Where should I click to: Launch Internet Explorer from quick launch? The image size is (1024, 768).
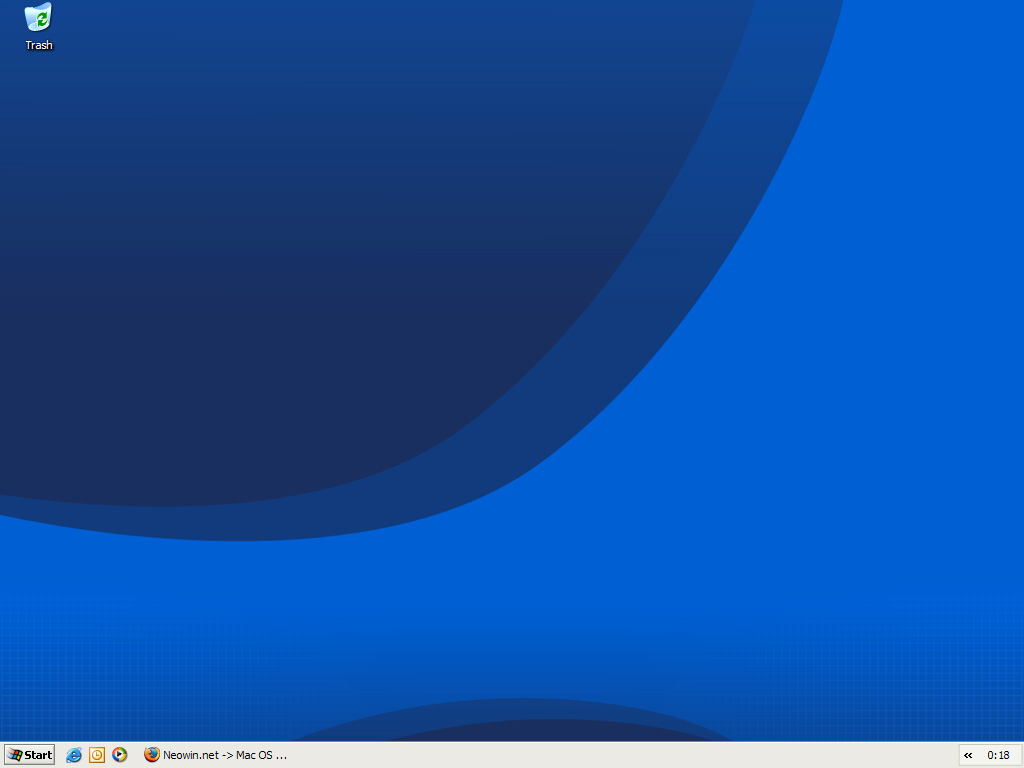click(74, 755)
